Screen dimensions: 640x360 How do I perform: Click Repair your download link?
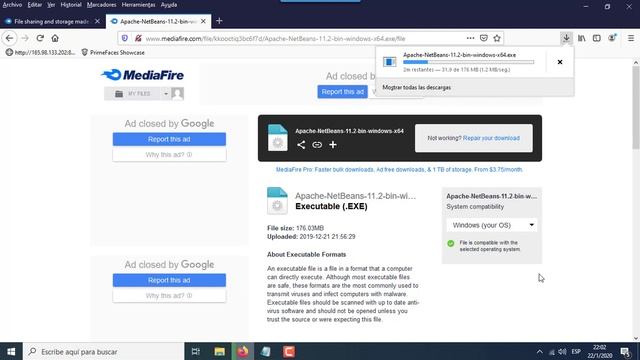491,138
